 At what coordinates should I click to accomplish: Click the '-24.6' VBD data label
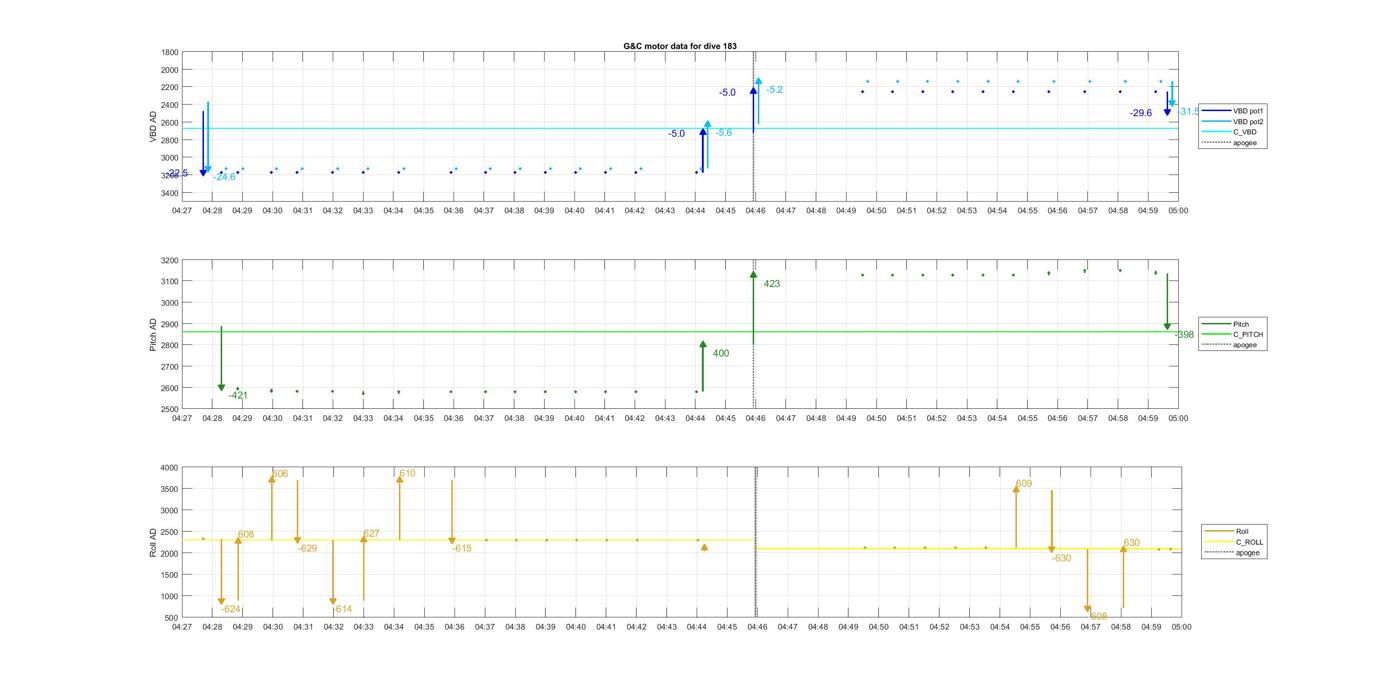(x=224, y=177)
